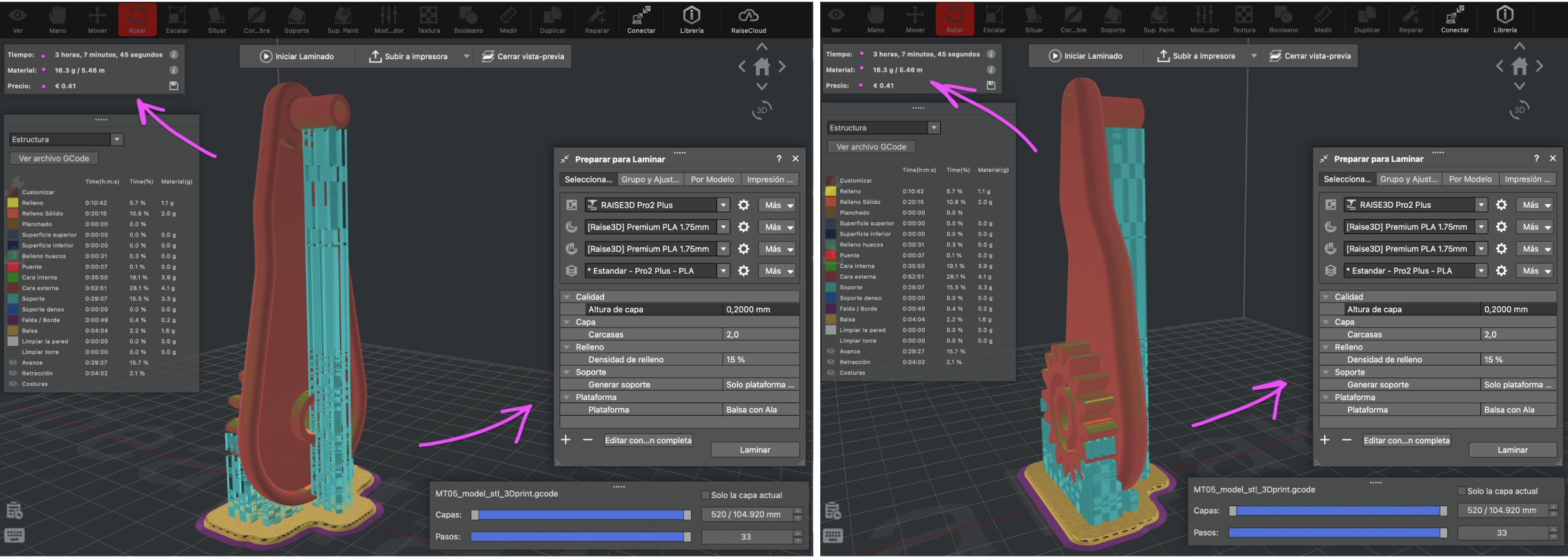Click the Capas slider track in the left window
Viewport: 1568px width, 557px height.
pos(580,515)
